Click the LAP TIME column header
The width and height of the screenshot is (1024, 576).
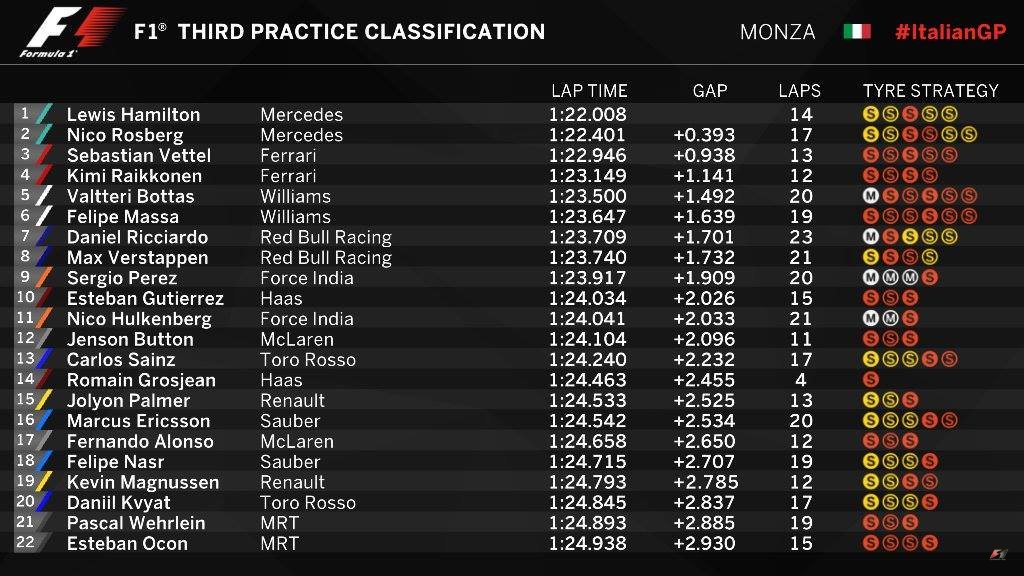pos(589,91)
